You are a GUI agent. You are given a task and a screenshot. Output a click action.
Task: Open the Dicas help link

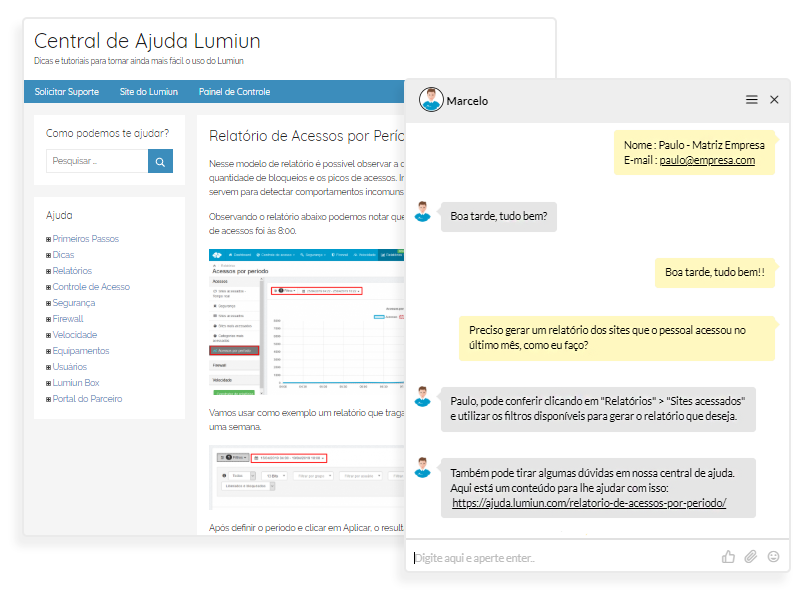click(x=63, y=255)
